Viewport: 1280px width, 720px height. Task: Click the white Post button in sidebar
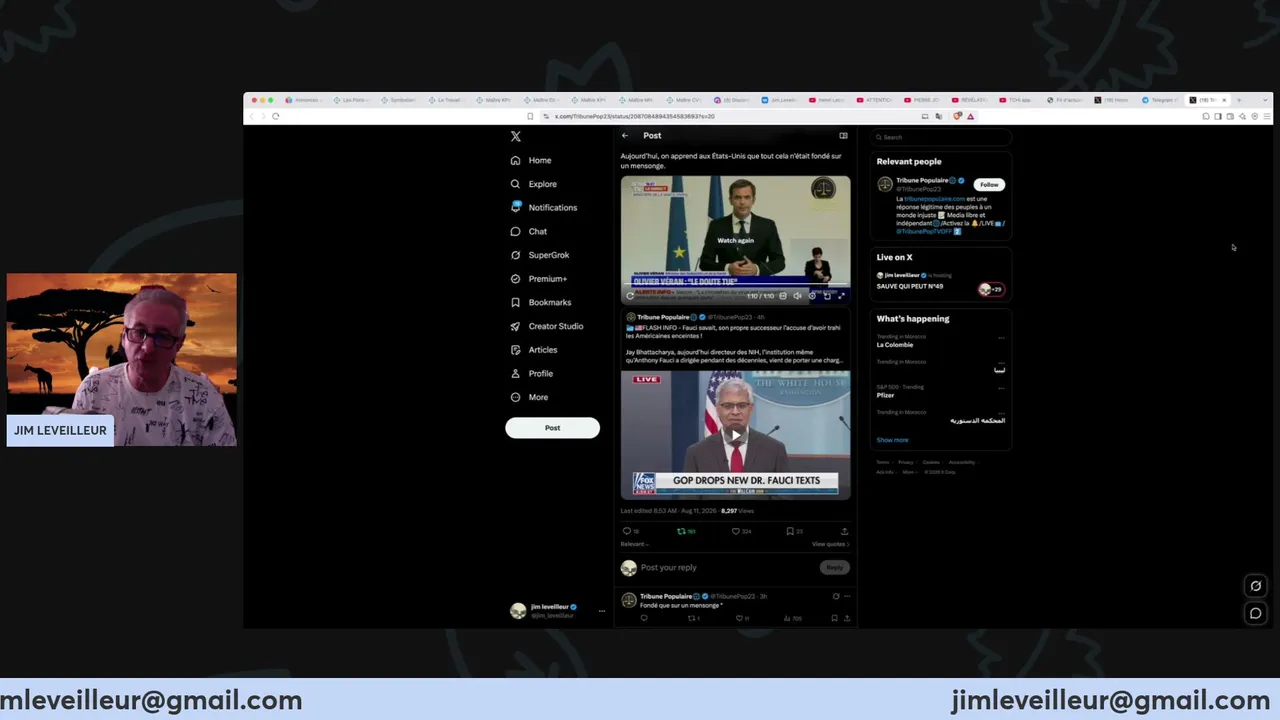click(552, 428)
